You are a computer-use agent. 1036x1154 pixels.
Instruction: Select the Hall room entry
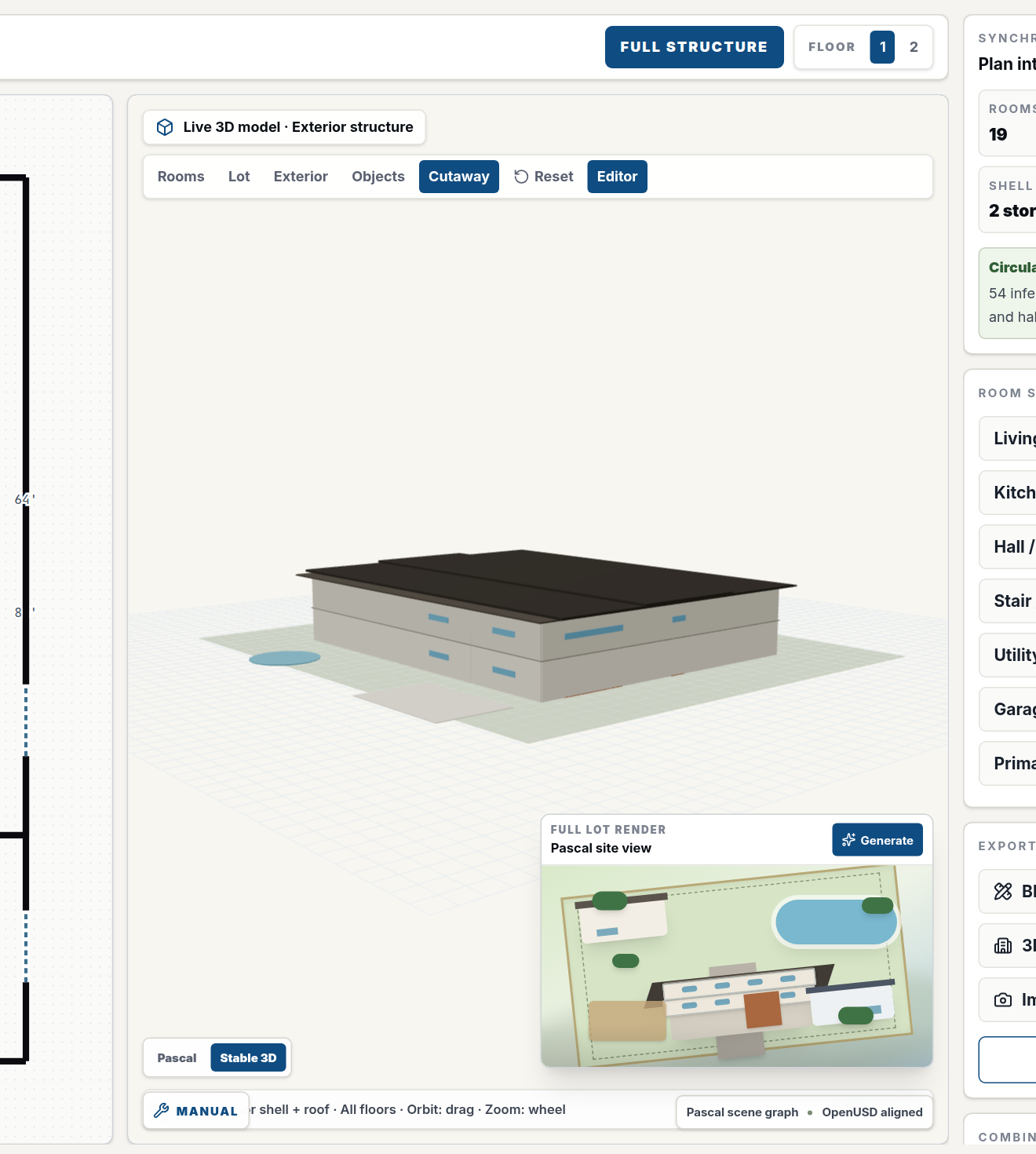point(1008,546)
